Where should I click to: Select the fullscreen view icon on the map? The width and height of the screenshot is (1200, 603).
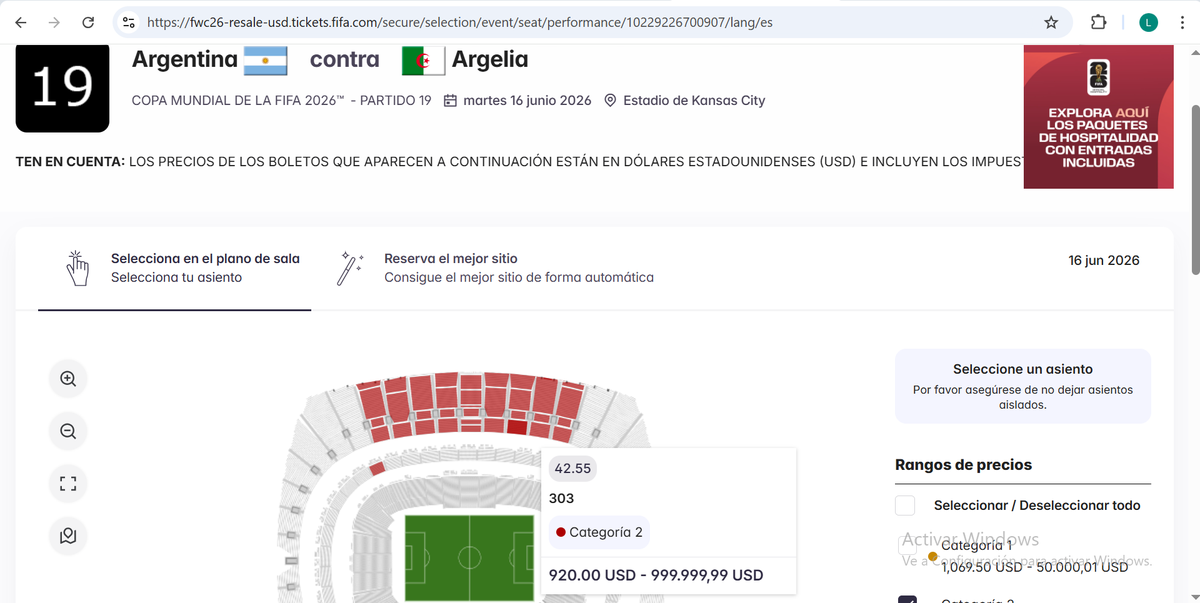[67, 483]
